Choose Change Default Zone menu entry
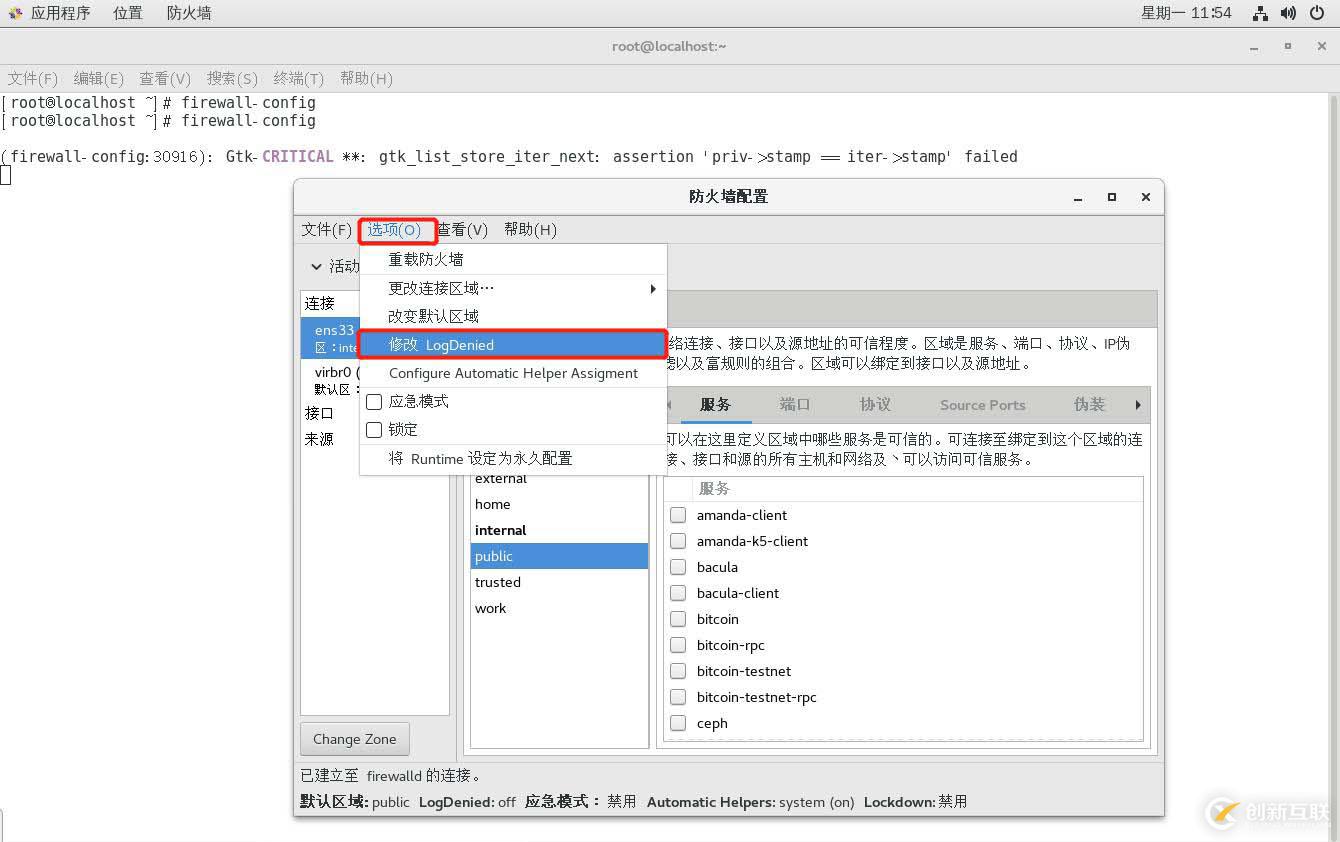The height and width of the screenshot is (842, 1340). [513, 316]
